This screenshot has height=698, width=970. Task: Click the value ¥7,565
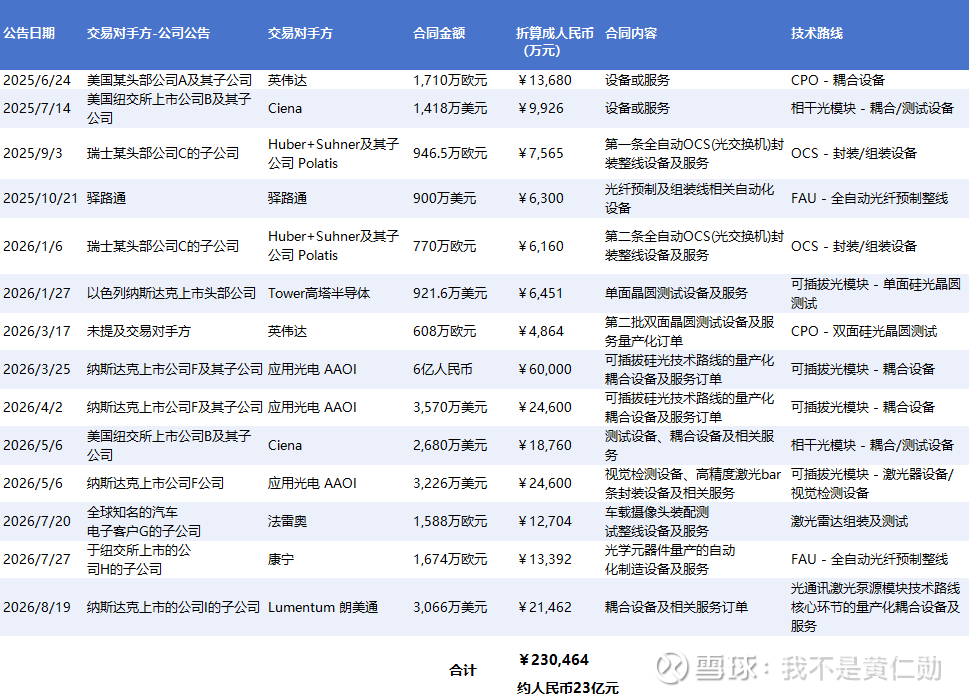(541, 153)
